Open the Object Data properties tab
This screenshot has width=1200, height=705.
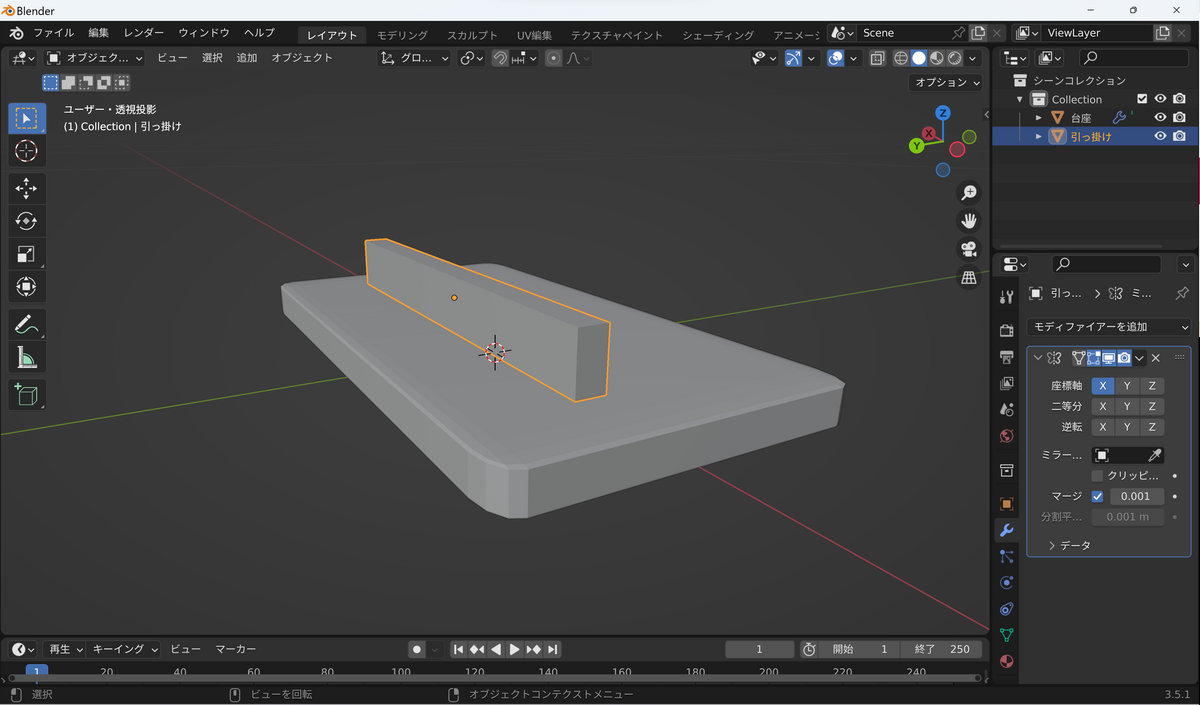[1006, 635]
